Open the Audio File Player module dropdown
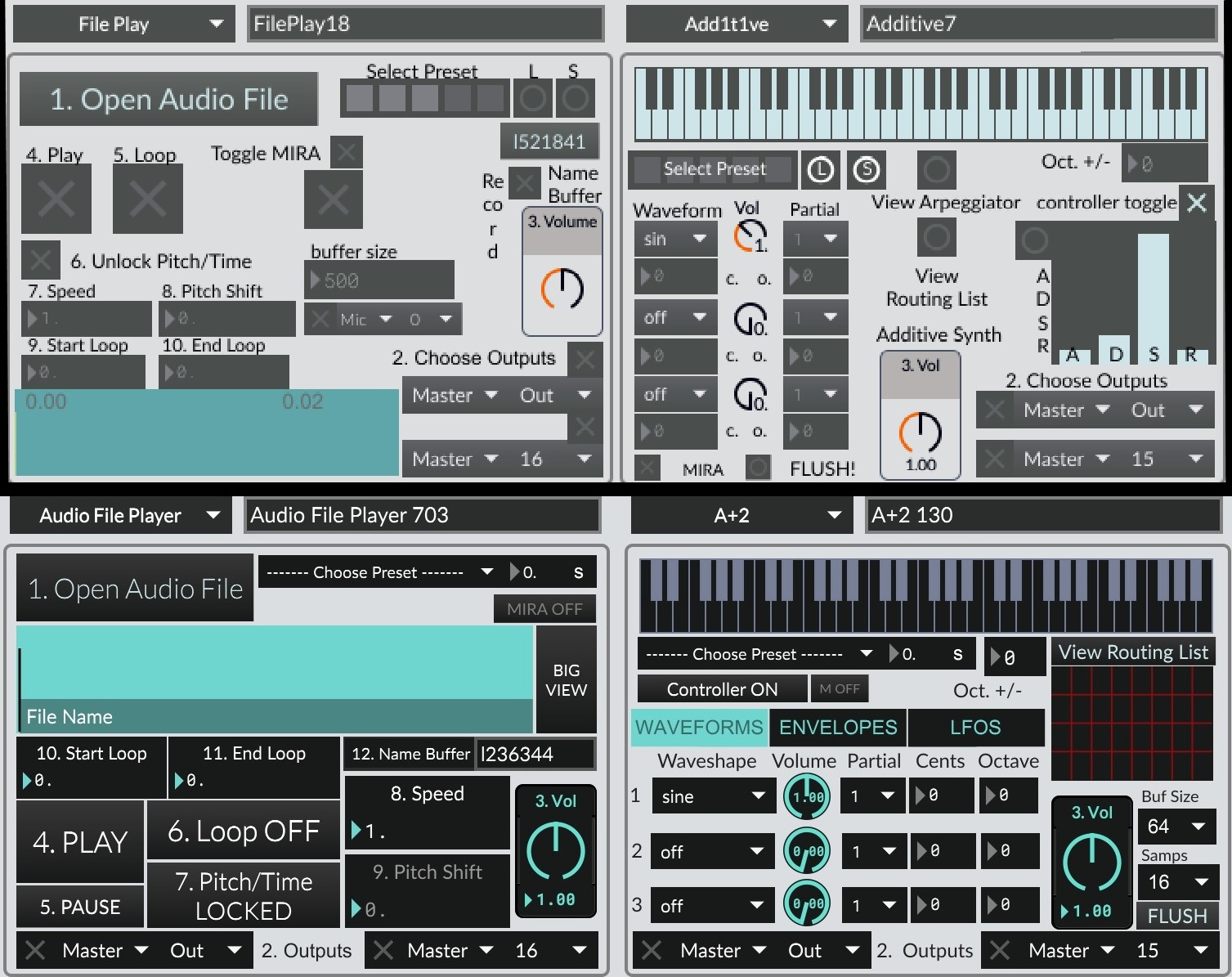 (121, 515)
